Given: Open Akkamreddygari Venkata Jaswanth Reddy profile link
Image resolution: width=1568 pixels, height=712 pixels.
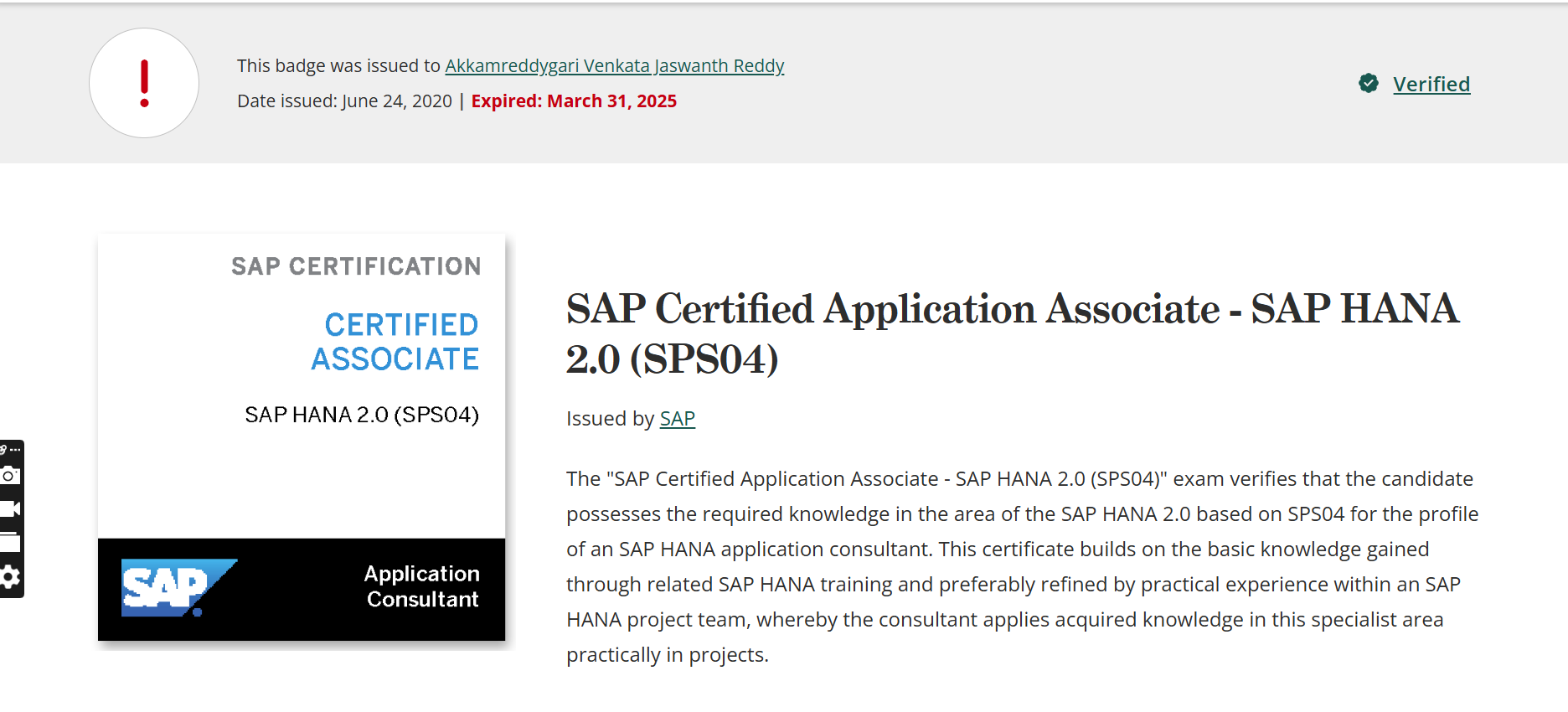Looking at the screenshot, I should pyautogui.click(x=614, y=66).
